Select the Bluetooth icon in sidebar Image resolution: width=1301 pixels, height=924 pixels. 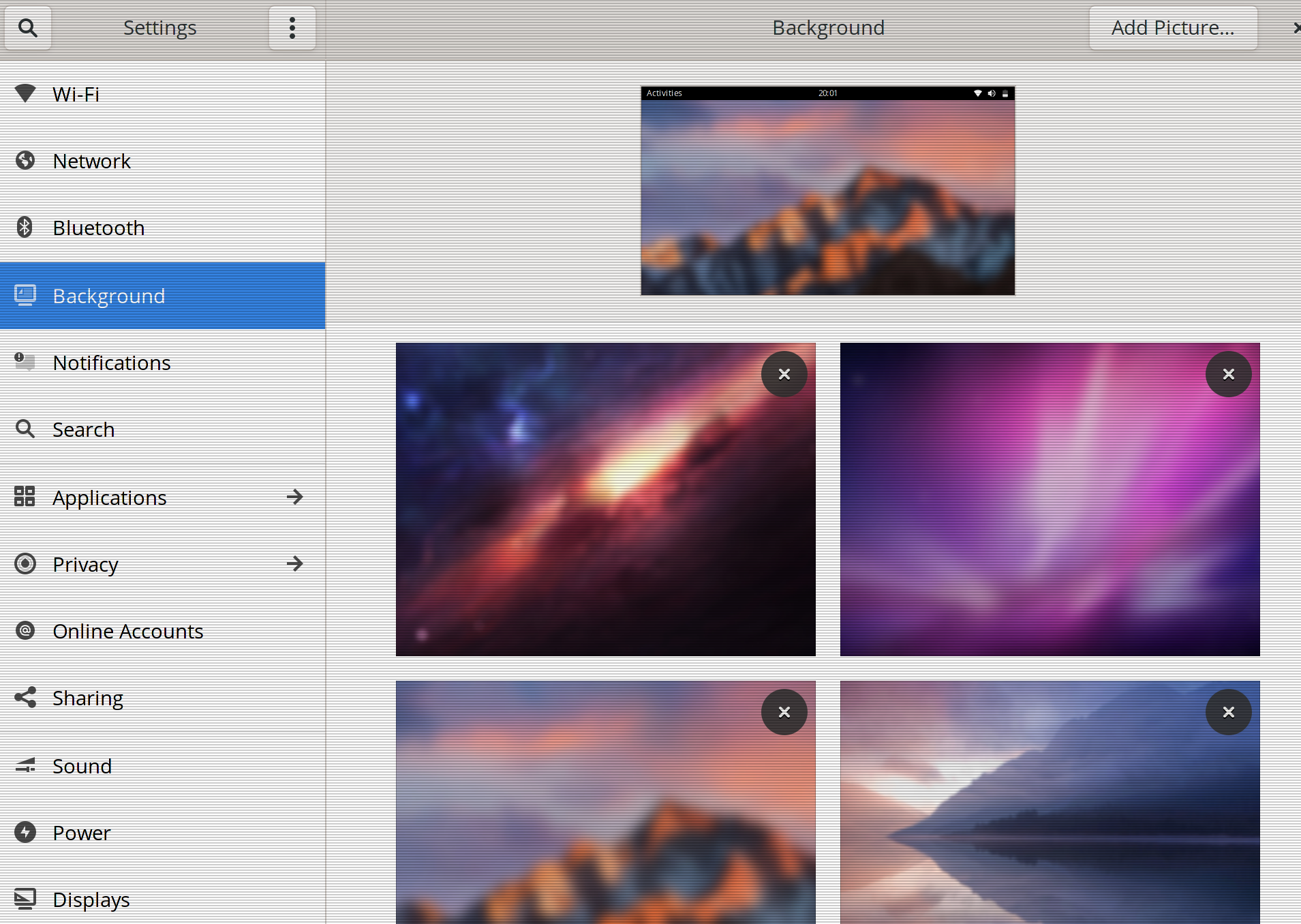pyautogui.click(x=25, y=228)
